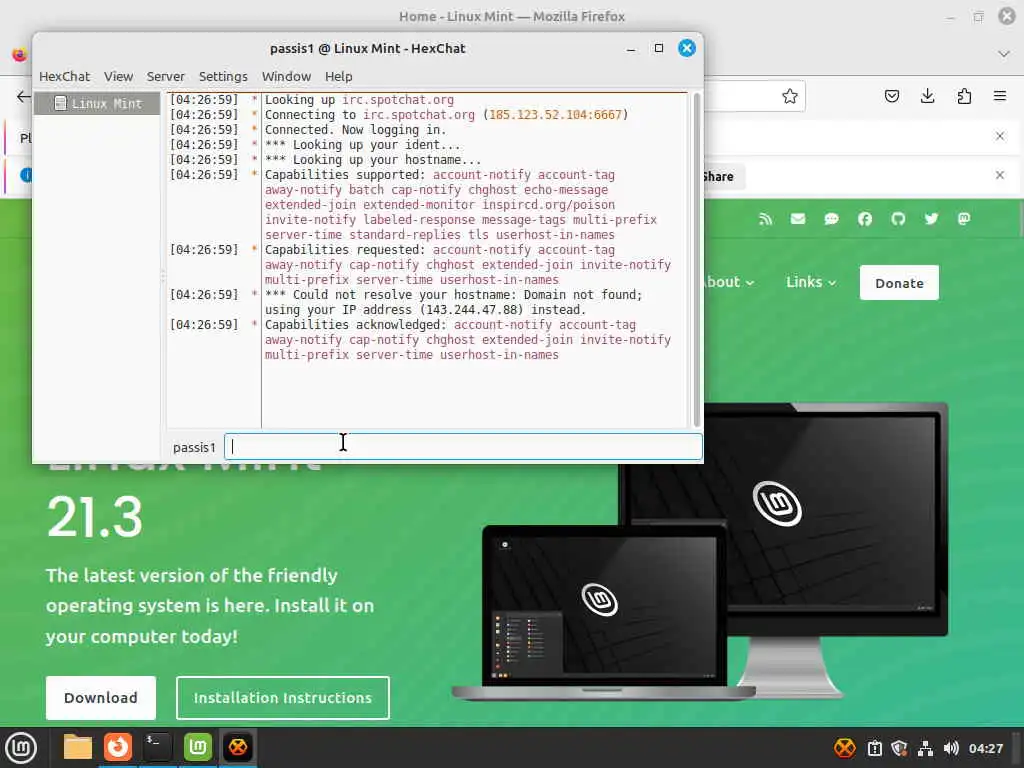Click the email envelope icon on webpage
Viewport: 1024px width, 768px height.
(798, 219)
